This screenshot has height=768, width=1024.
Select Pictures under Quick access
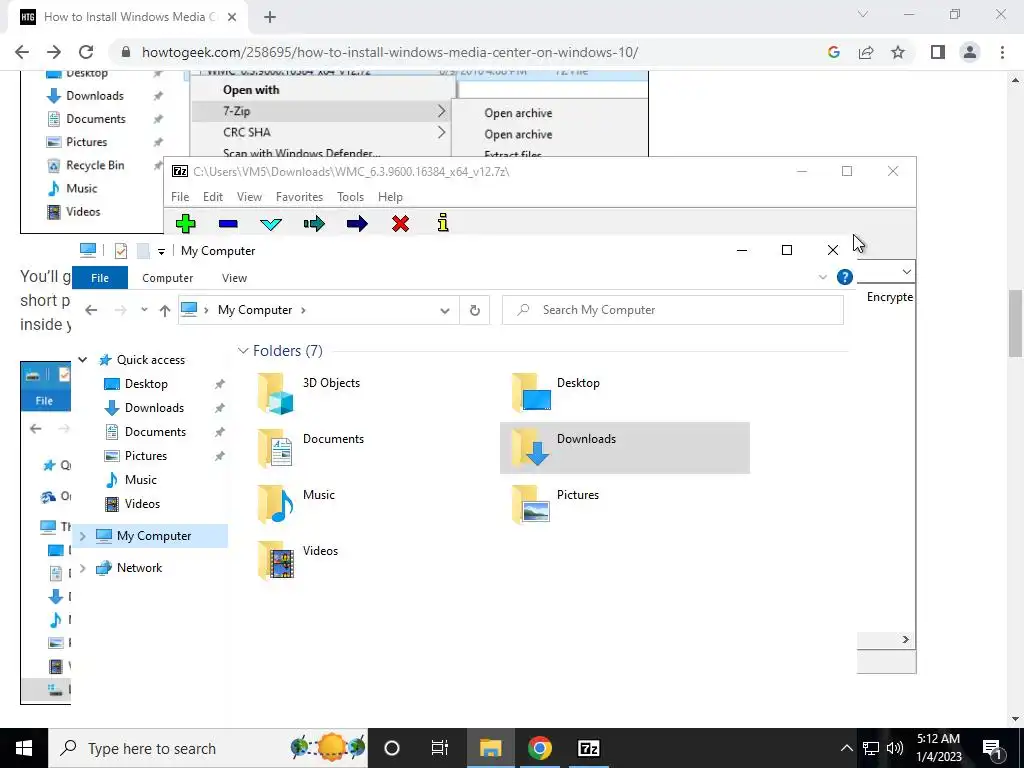(146, 456)
